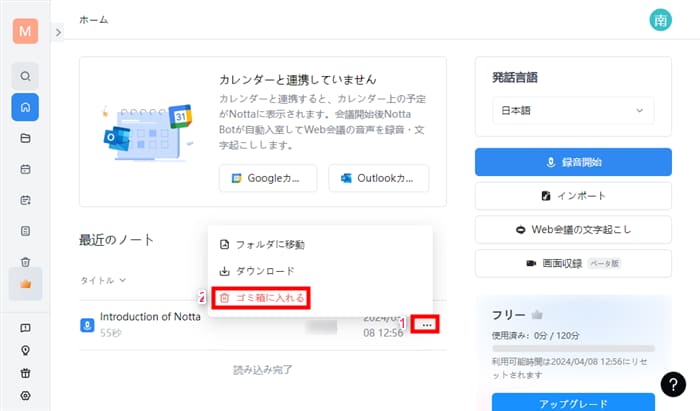Open the user avatar 南 profile menu
700x411 pixels.
coord(659,20)
